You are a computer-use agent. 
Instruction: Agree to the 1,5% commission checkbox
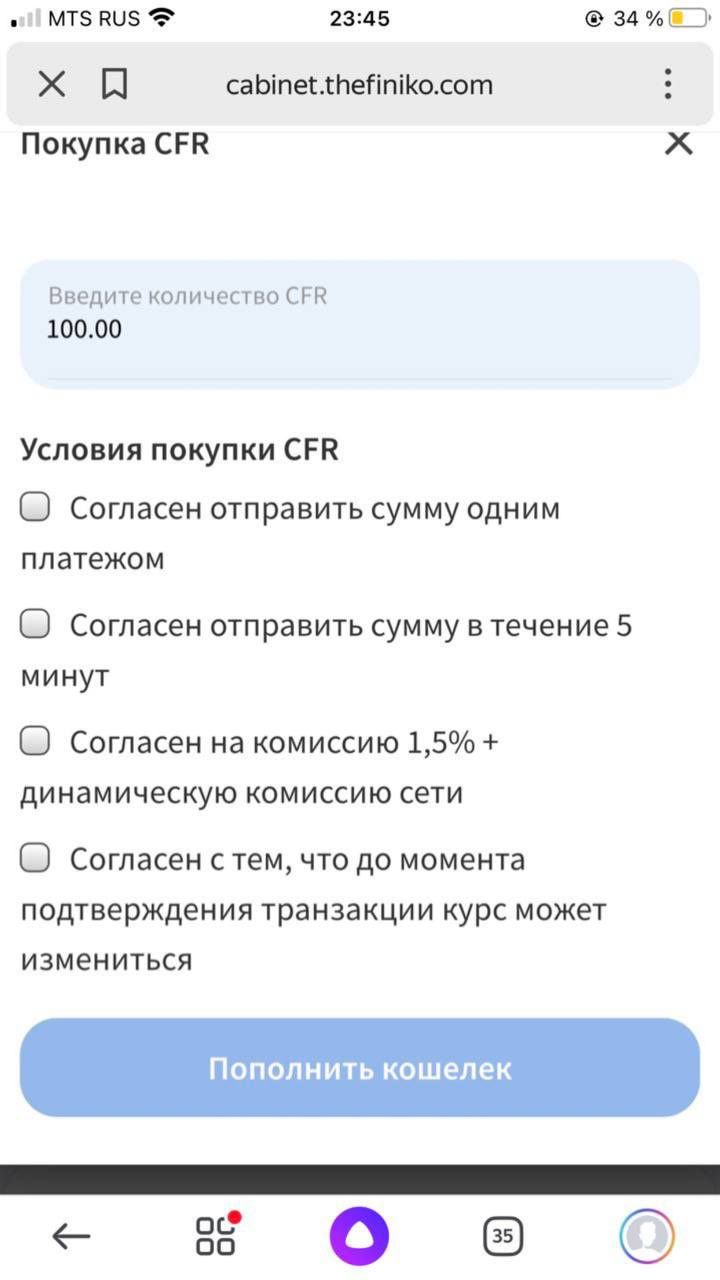click(36, 742)
